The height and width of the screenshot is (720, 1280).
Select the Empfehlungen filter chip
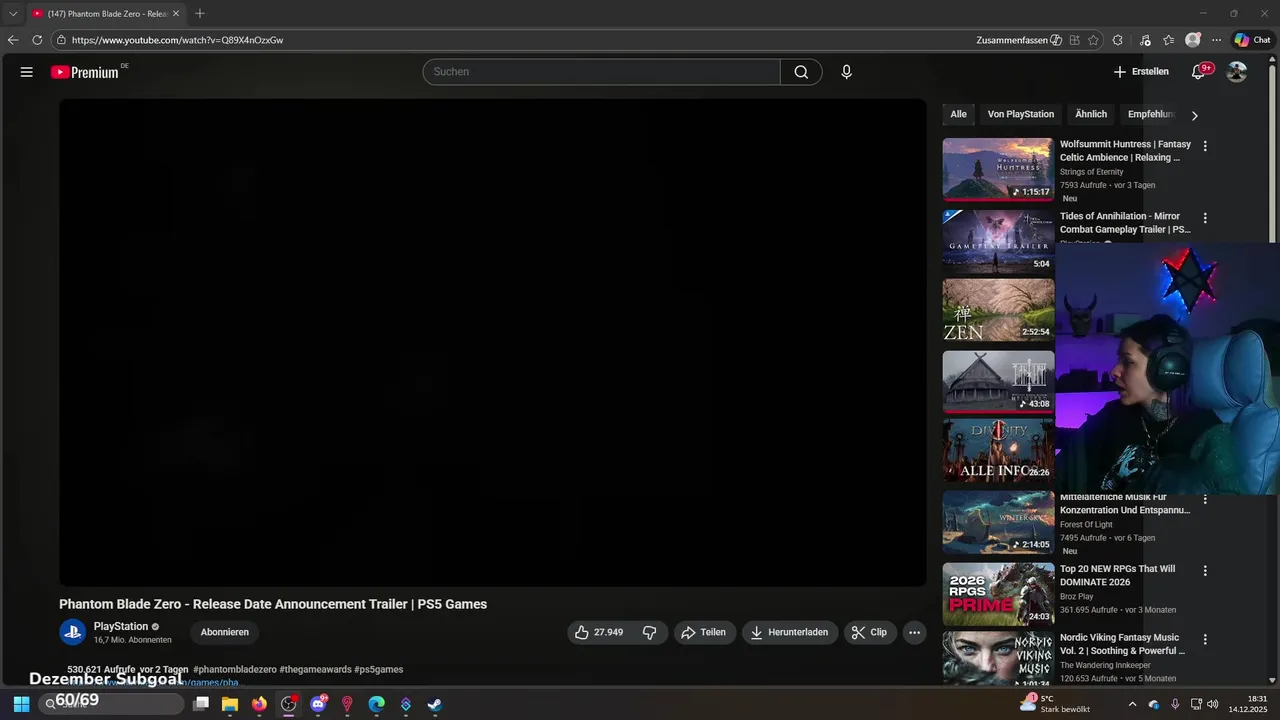coord(1151,114)
